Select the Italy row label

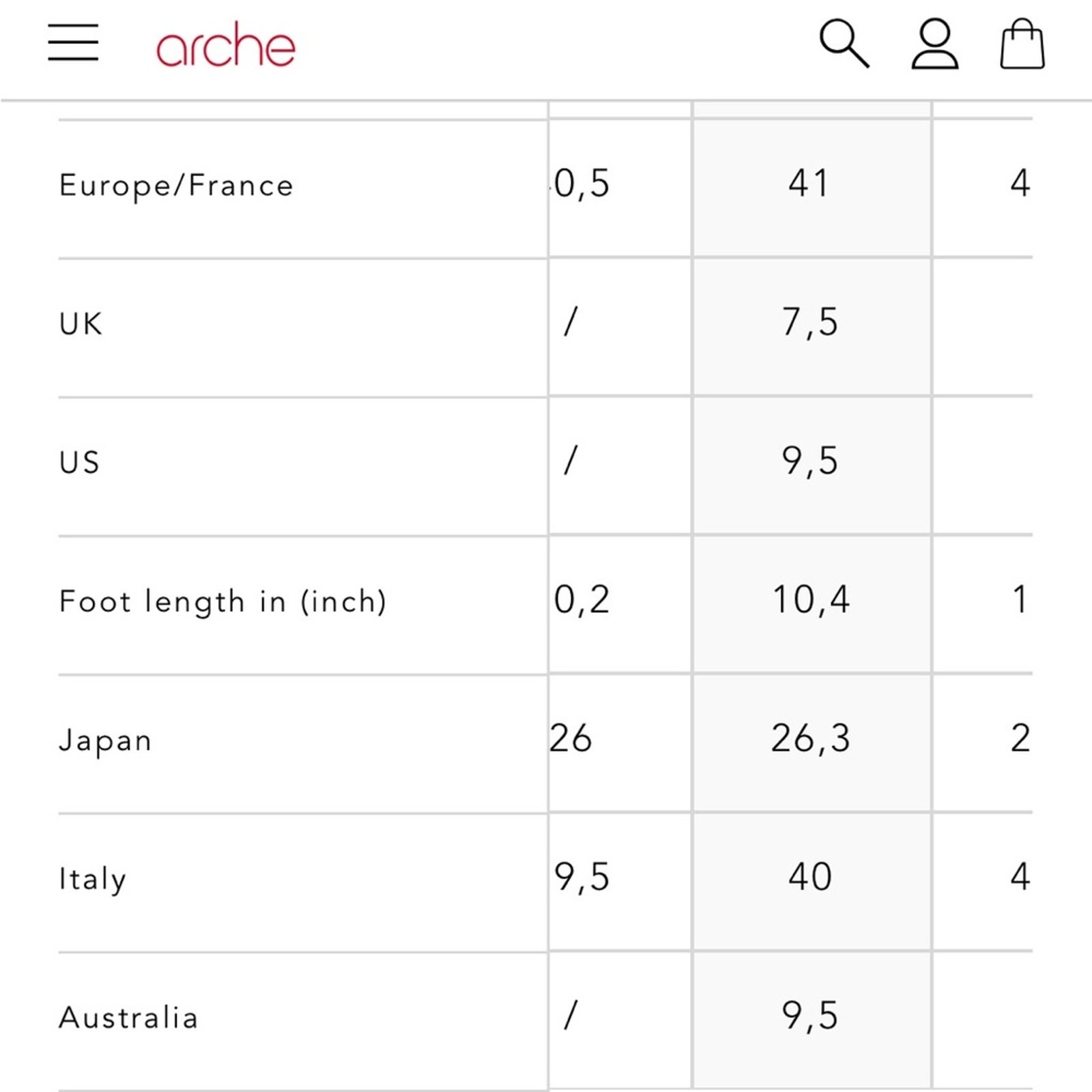point(93,879)
